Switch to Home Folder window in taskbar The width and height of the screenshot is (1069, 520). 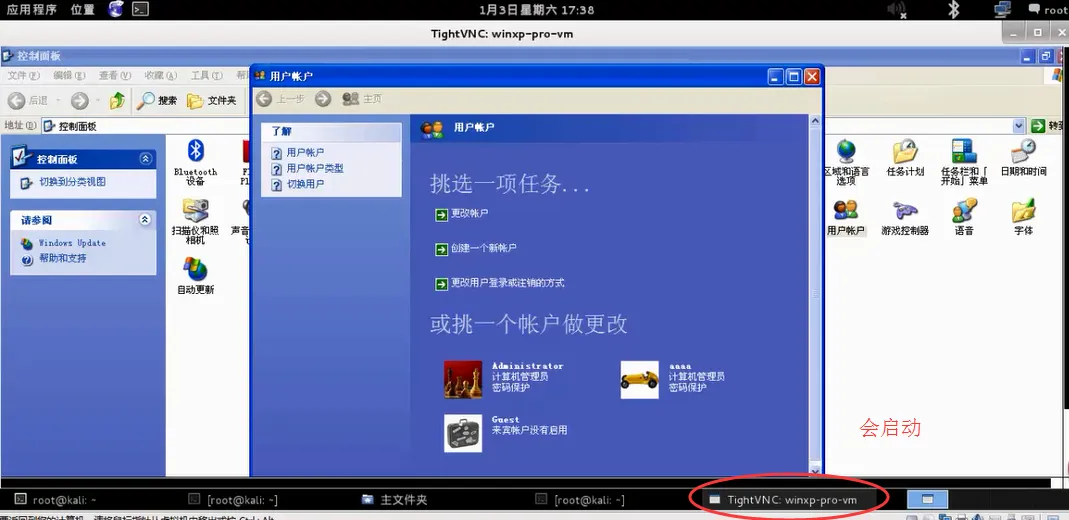click(x=394, y=500)
